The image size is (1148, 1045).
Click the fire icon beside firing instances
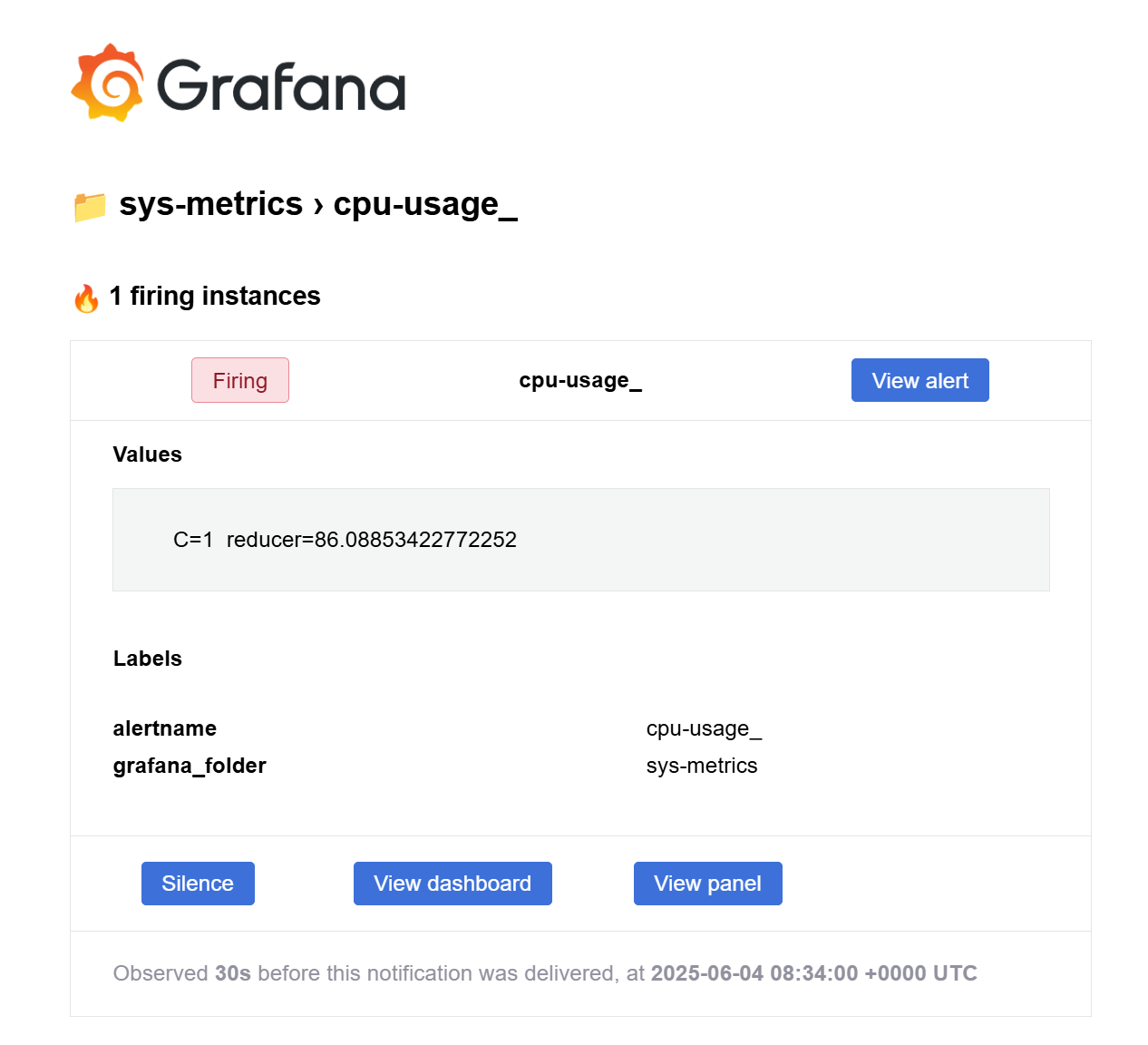86,298
